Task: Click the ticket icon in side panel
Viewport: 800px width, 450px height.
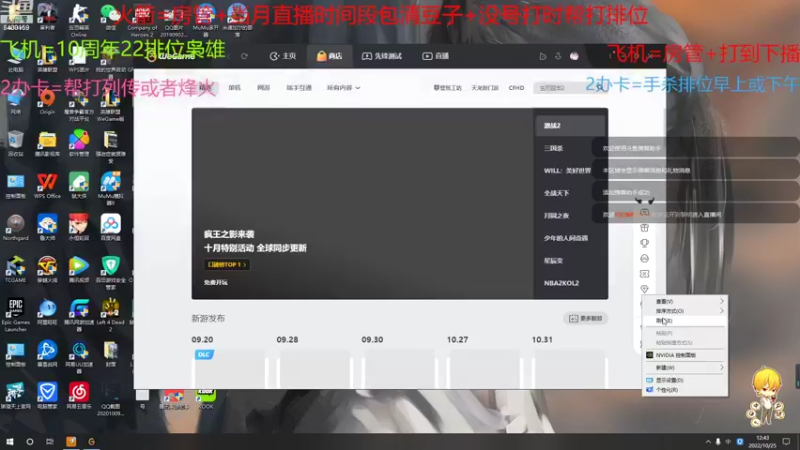Action: coord(644,274)
